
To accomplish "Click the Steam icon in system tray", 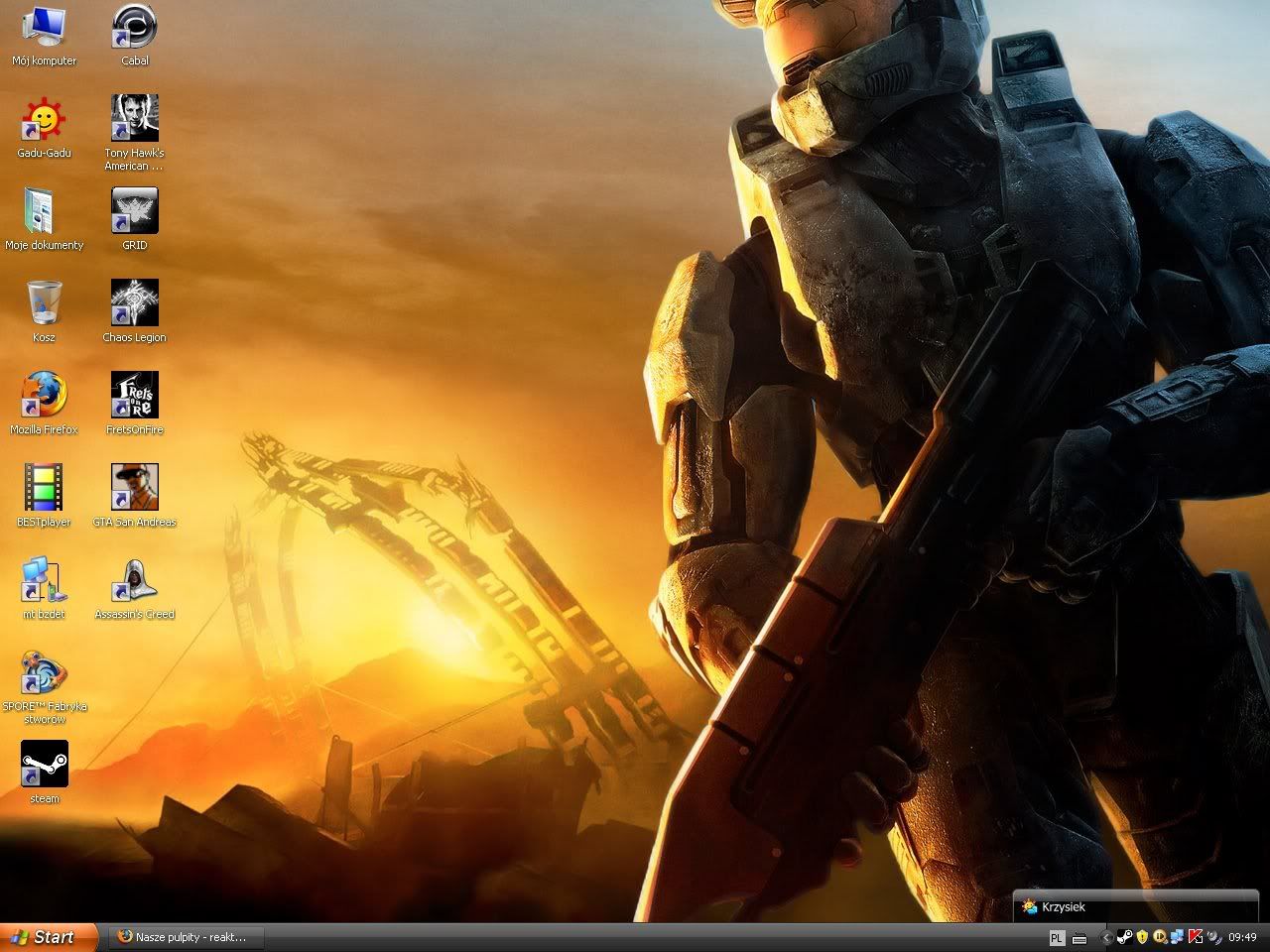I will coord(1125,936).
